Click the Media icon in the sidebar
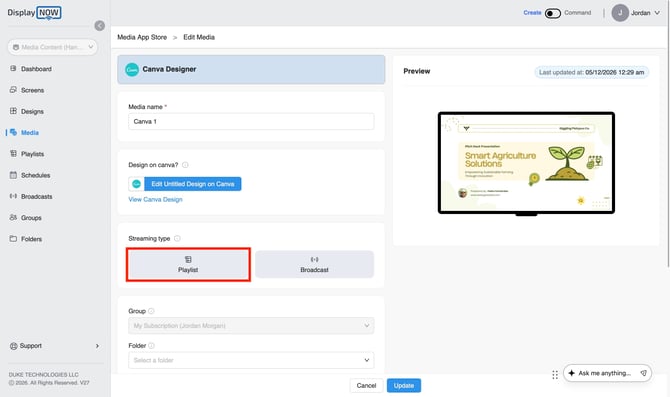The height and width of the screenshot is (397, 670). tap(13, 132)
